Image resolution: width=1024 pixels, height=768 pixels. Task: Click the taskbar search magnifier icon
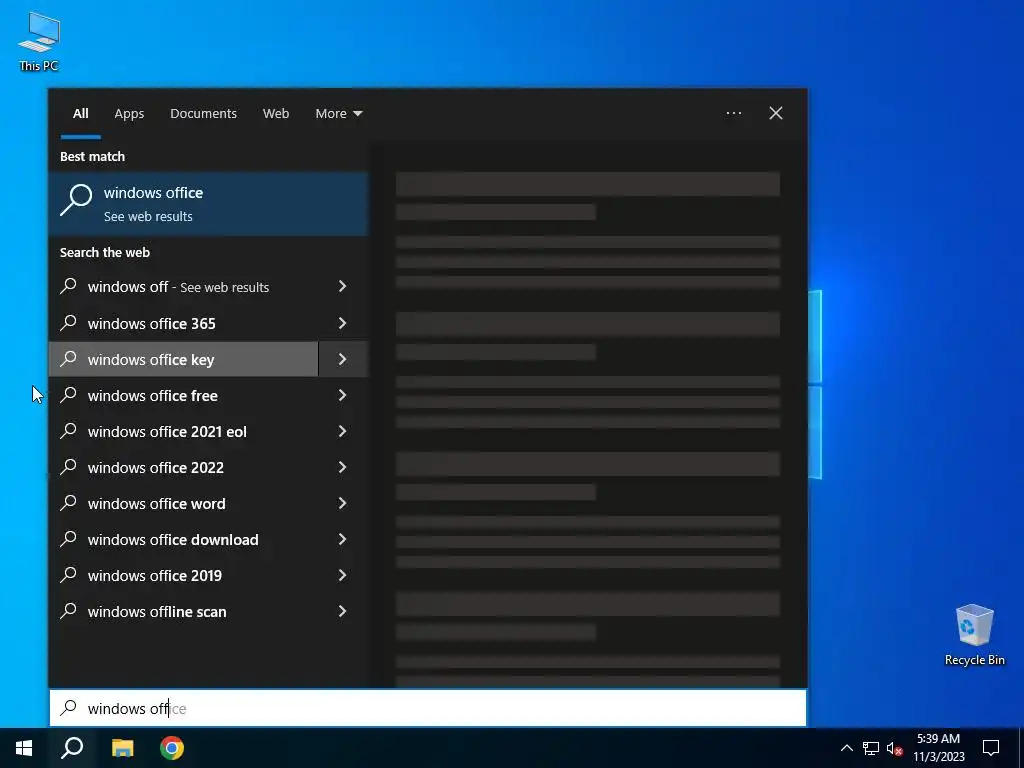72,748
